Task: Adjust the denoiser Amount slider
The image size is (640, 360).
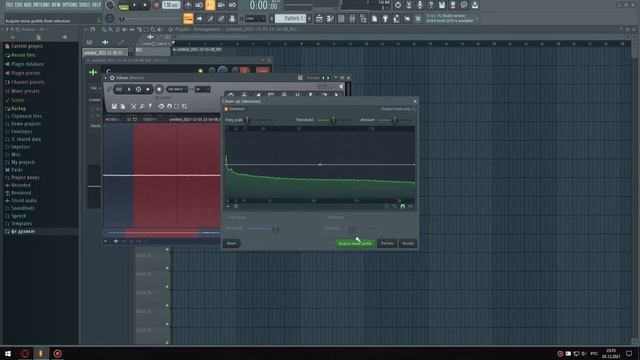Action: point(394,120)
